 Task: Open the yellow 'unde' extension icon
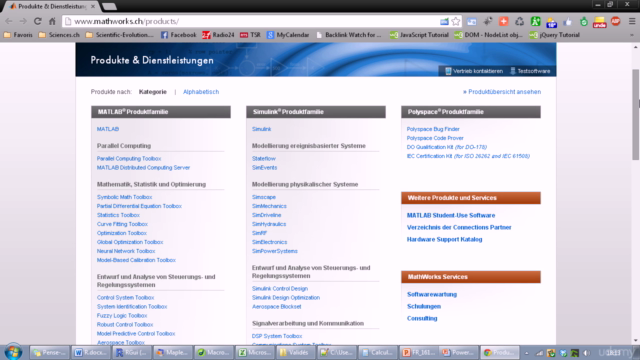pyautogui.click(x=600, y=22)
